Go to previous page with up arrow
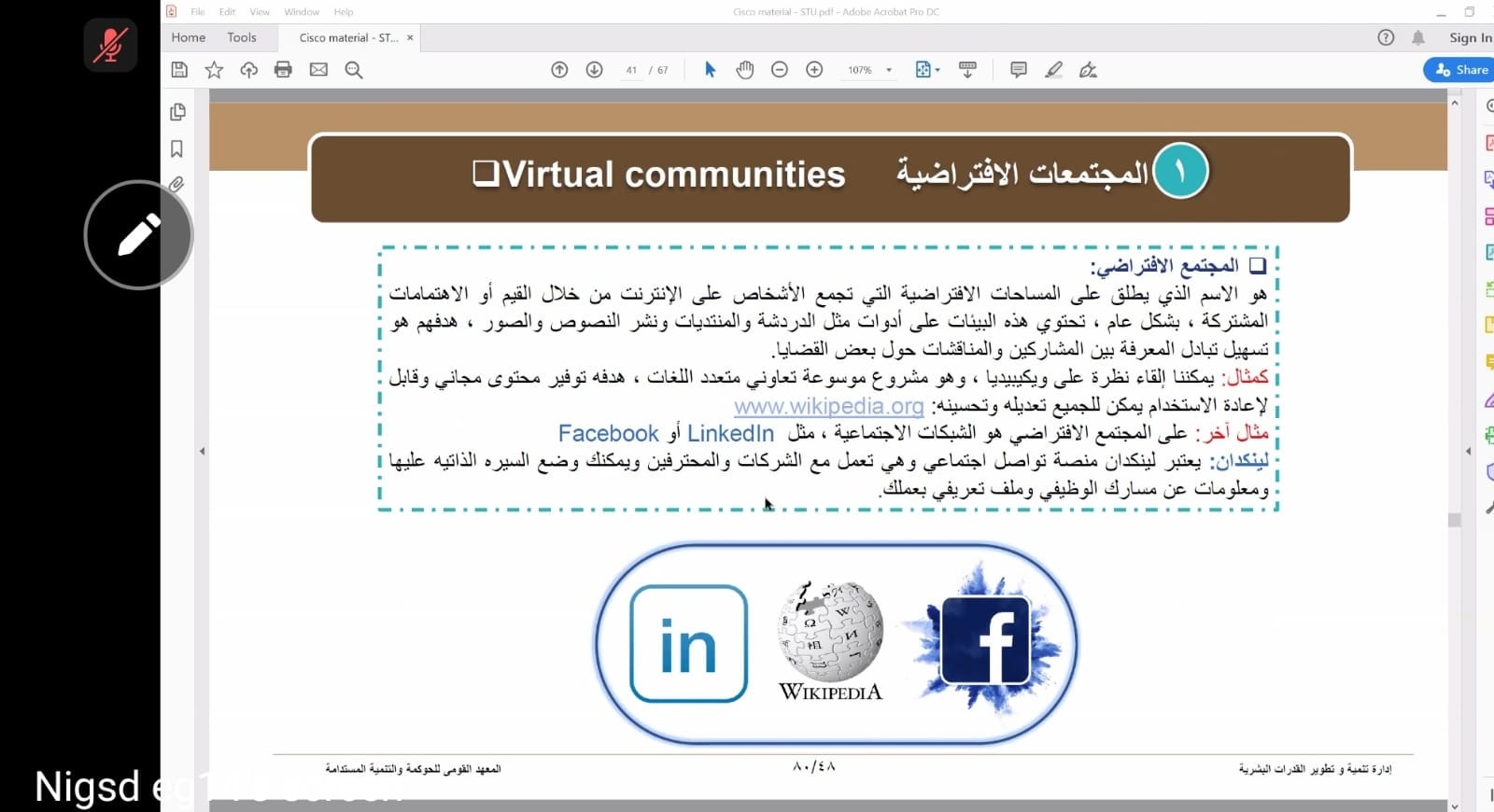Image resolution: width=1494 pixels, height=812 pixels. point(559,70)
